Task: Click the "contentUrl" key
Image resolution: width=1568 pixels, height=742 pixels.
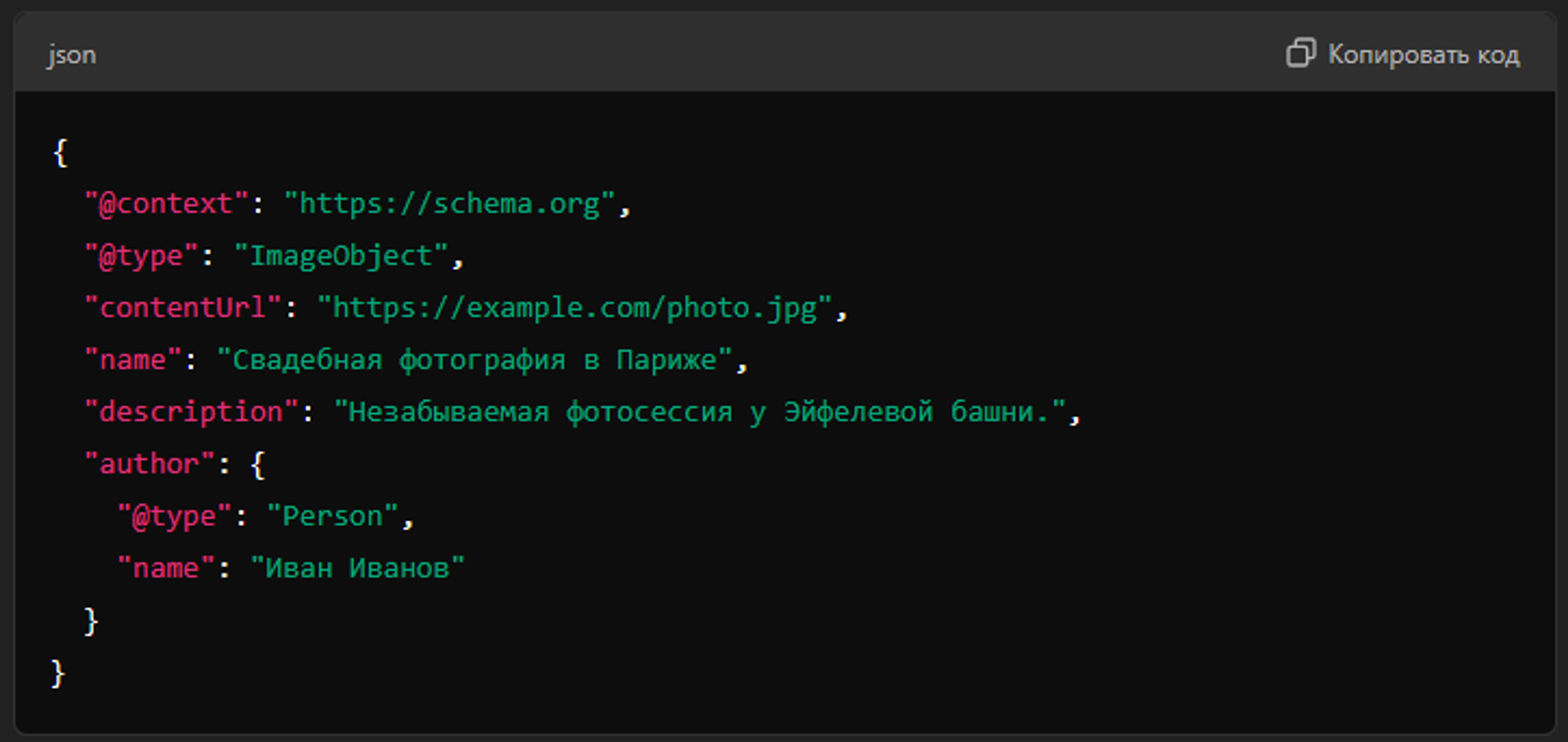Action: coord(183,308)
